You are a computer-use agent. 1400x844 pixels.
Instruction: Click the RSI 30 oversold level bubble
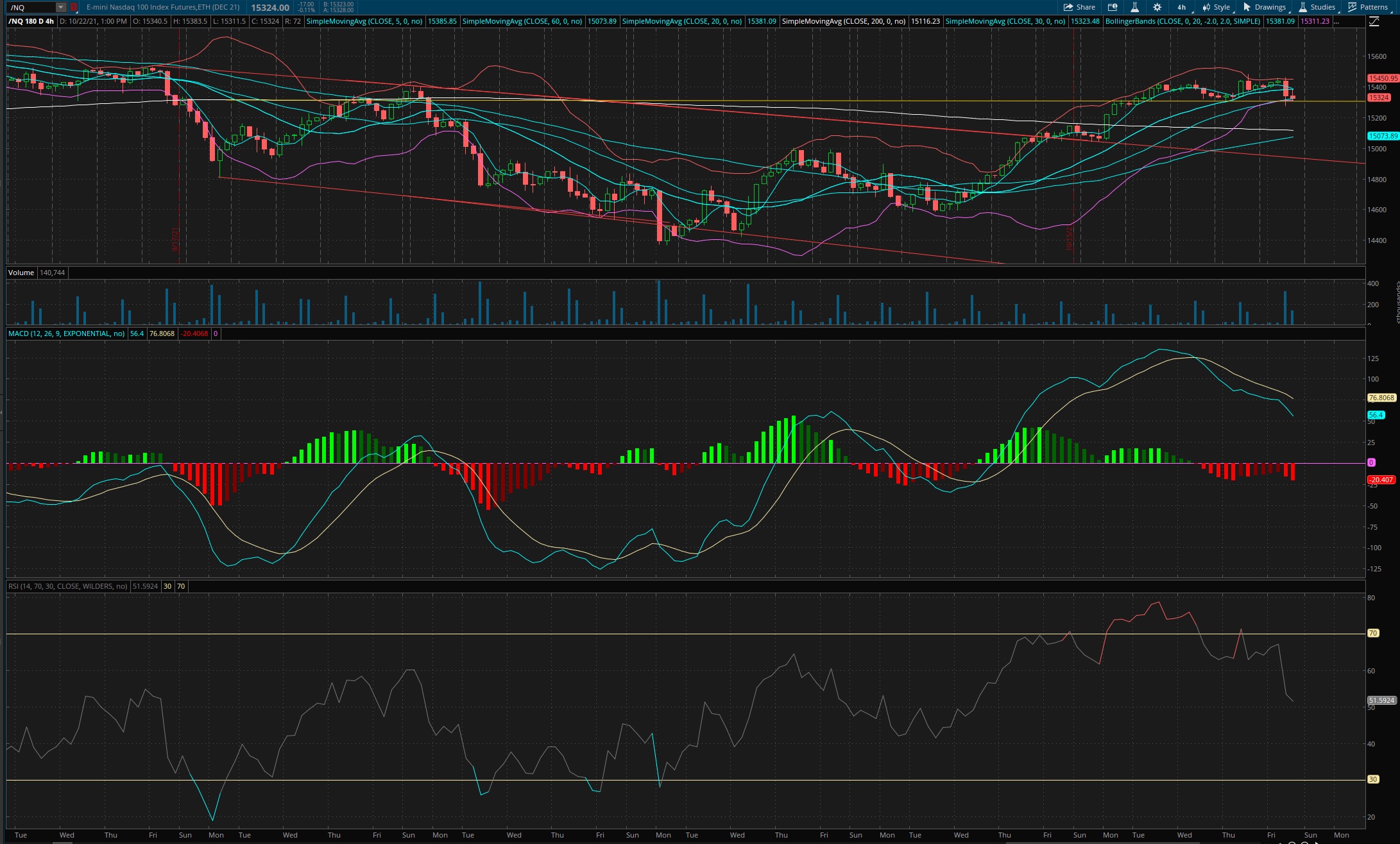pos(1373,779)
